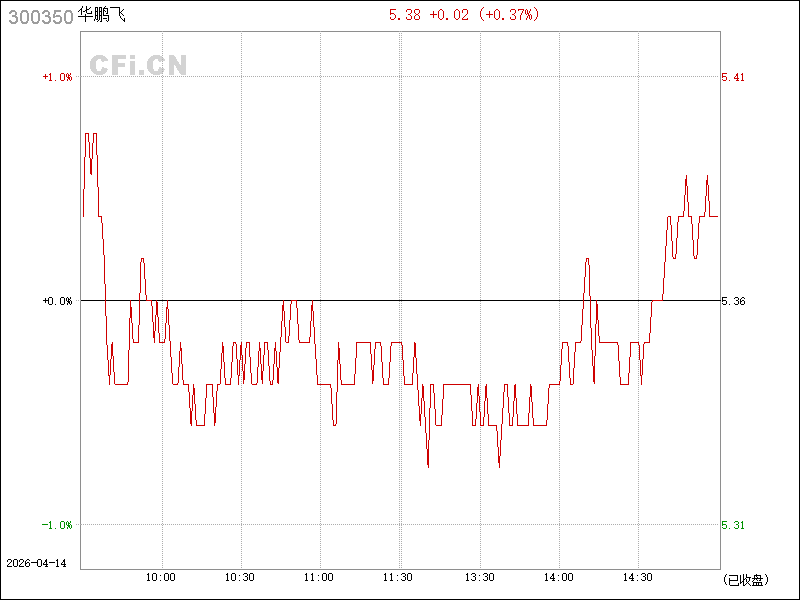This screenshot has width=800, height=600.
Task: Click the 已收盘 market closed status
Action: coord(745,579)
